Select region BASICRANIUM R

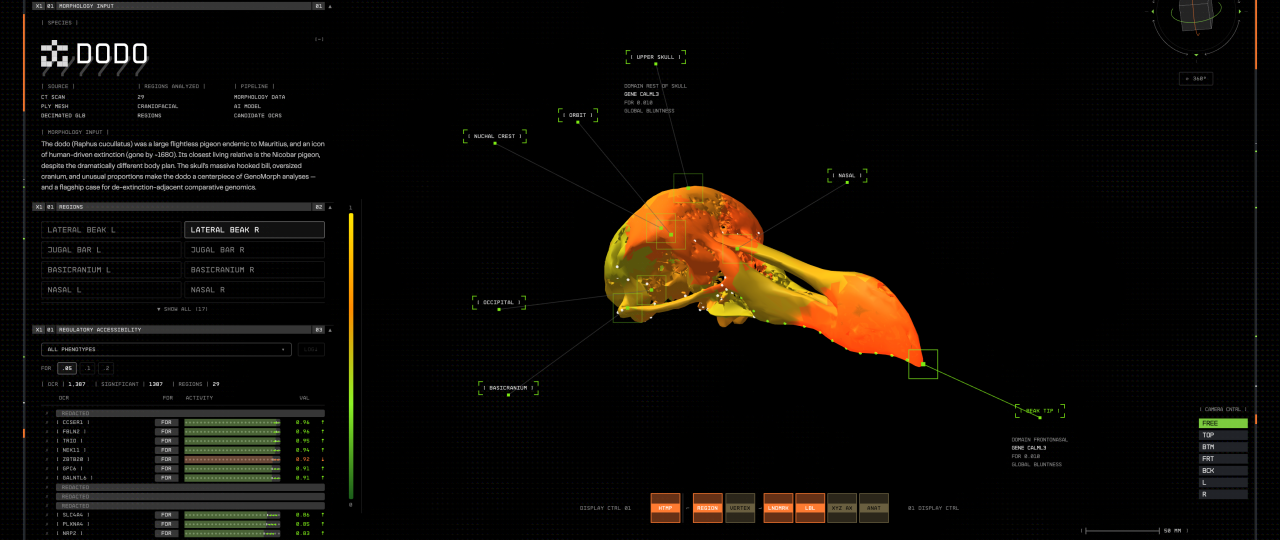[x=255, y=270]
